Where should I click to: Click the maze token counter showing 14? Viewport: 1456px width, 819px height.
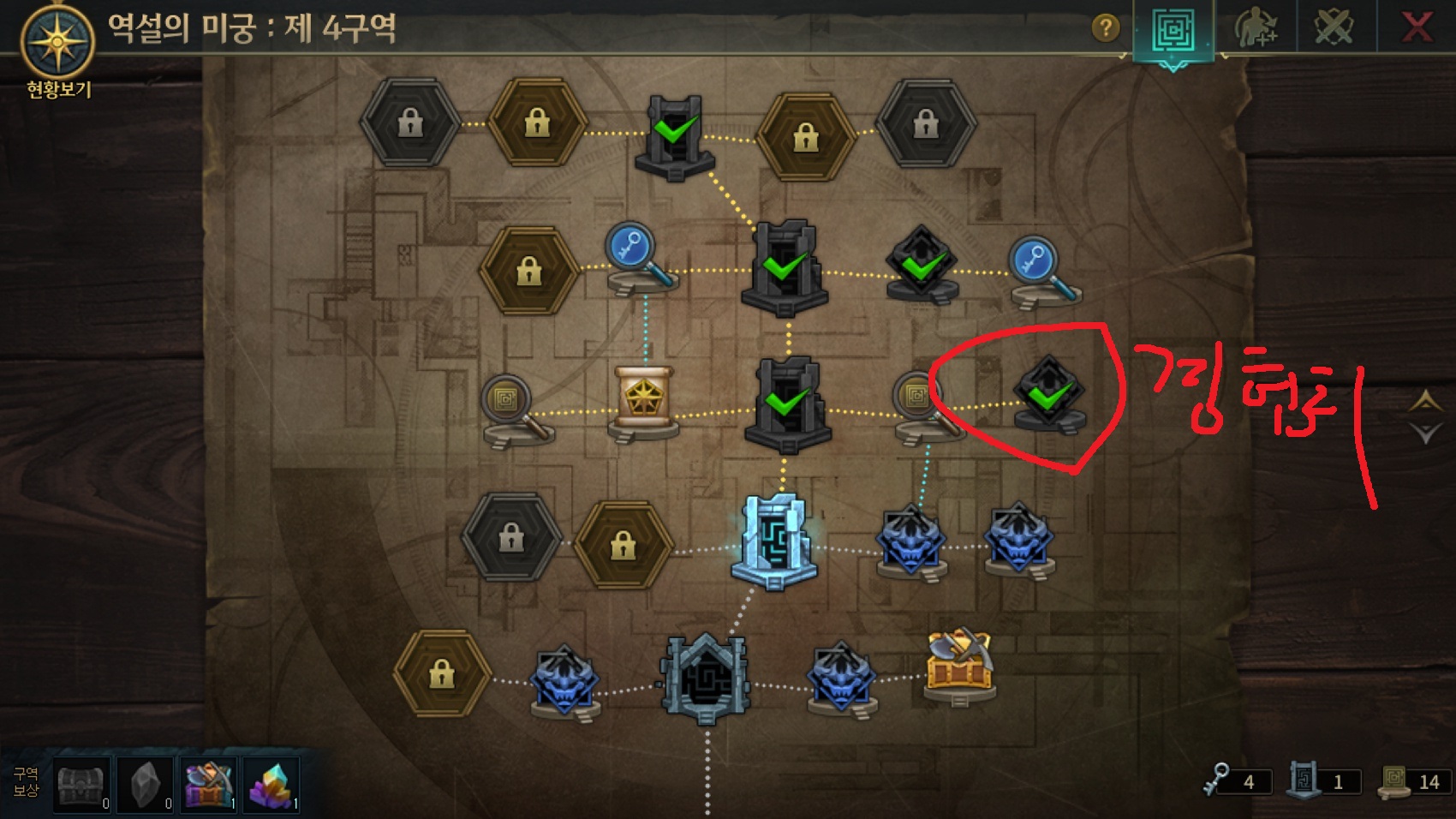click(1415, 781)
